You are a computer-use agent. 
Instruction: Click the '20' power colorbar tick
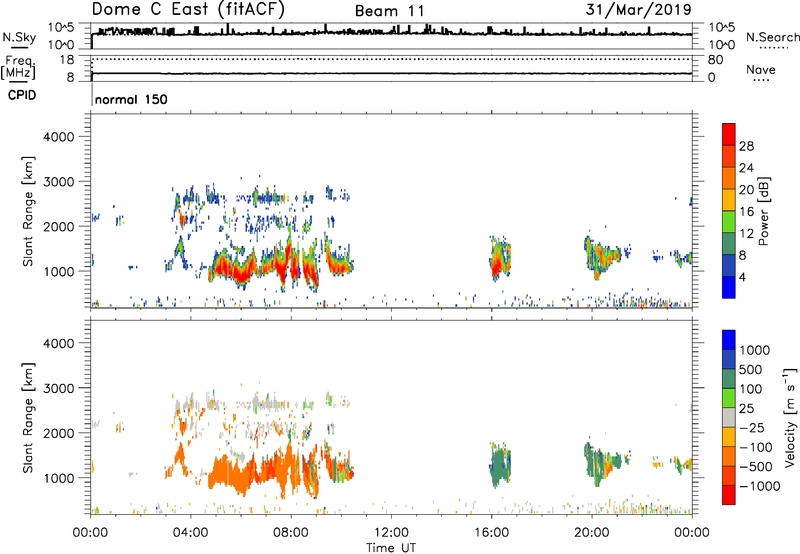(746, 190)
